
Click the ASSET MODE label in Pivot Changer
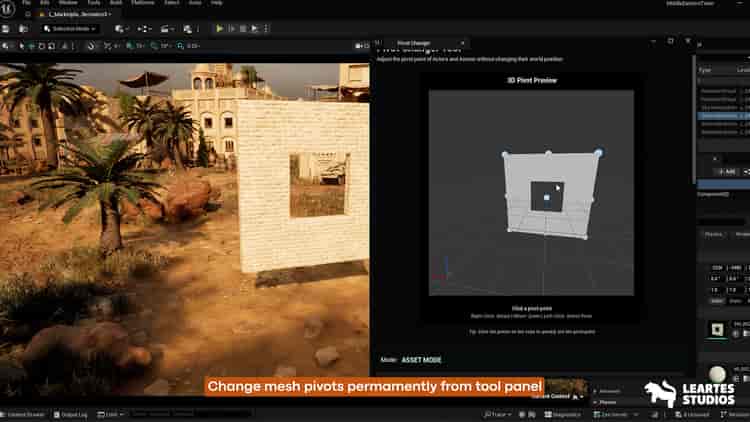point(421,360)
